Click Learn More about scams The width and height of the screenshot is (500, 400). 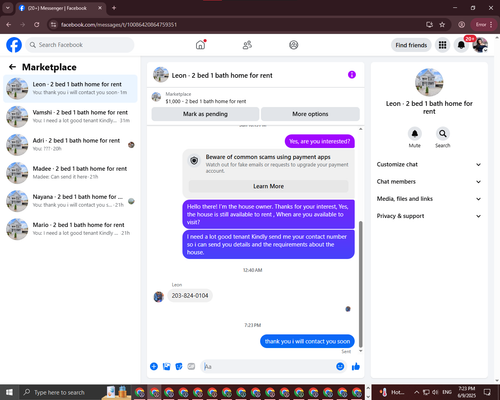pos(268,186)
